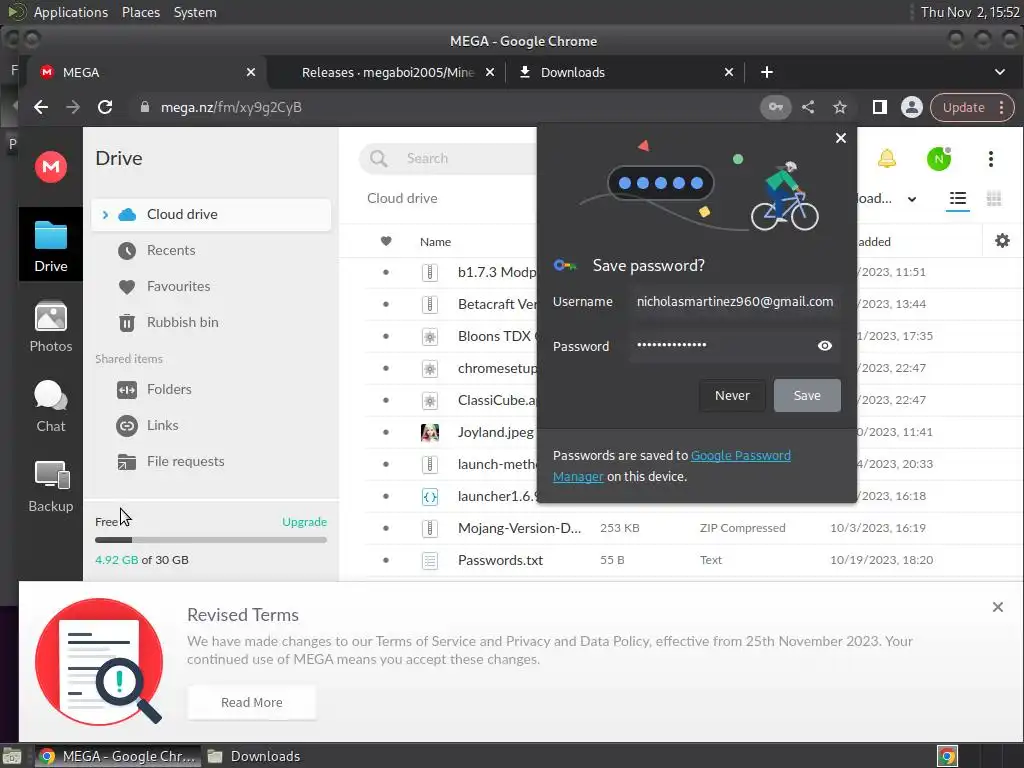Viewport: 1024px width, 768px height.
Task: Open the System menu
Action: [195, 12]
